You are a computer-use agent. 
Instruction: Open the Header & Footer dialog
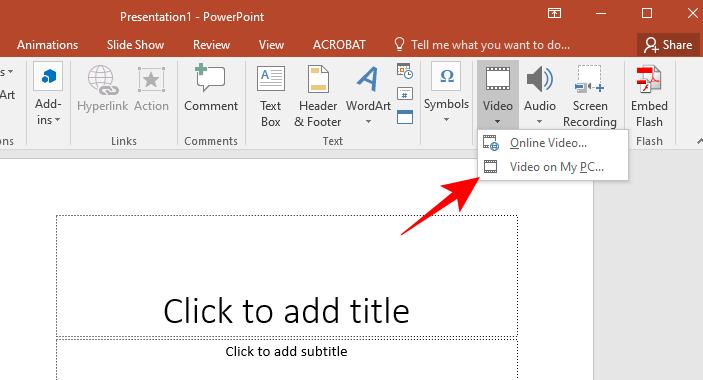pos(318,97)
